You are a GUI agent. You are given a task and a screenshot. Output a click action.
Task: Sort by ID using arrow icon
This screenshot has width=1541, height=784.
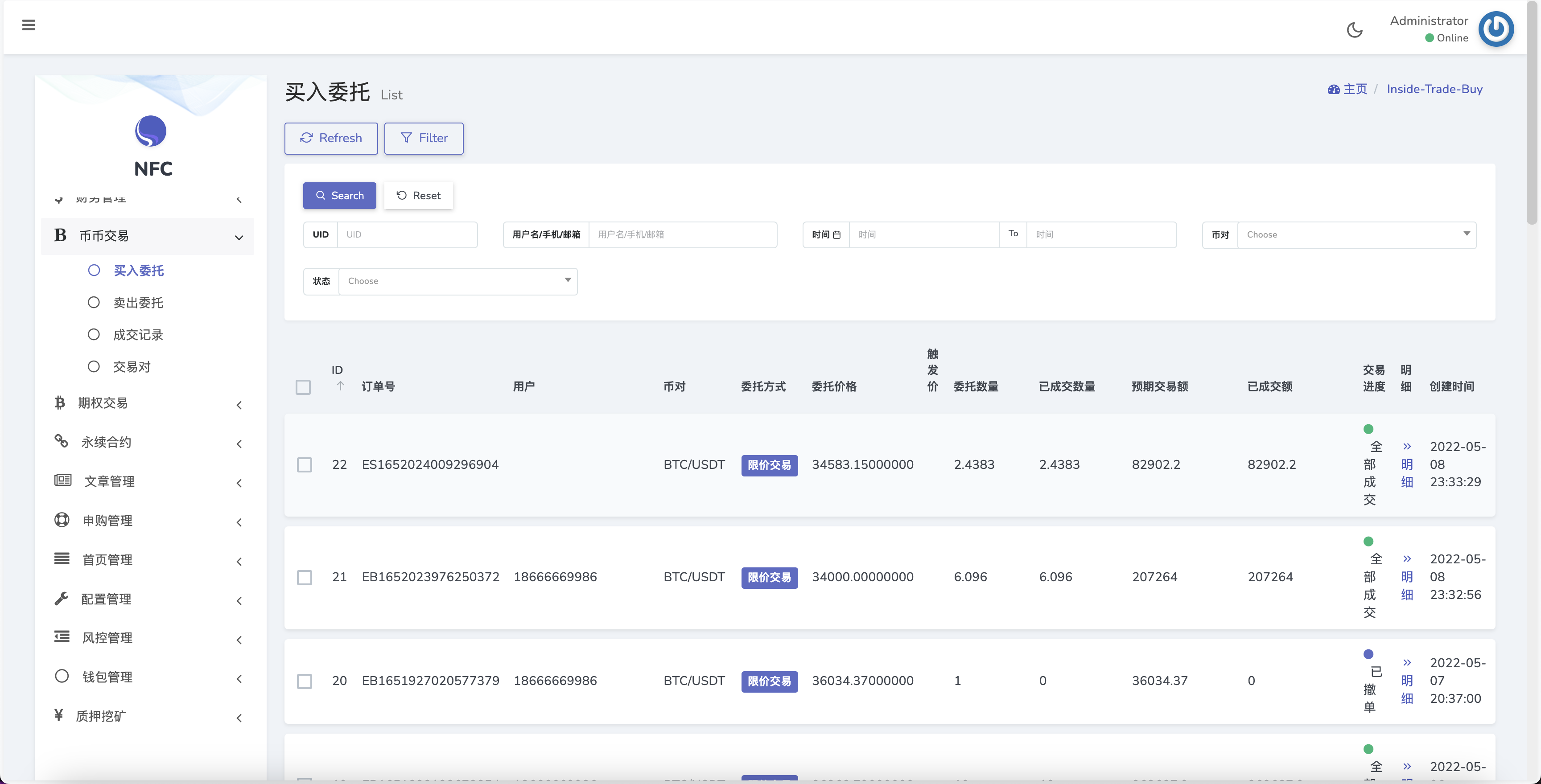[x=340, y=386]
